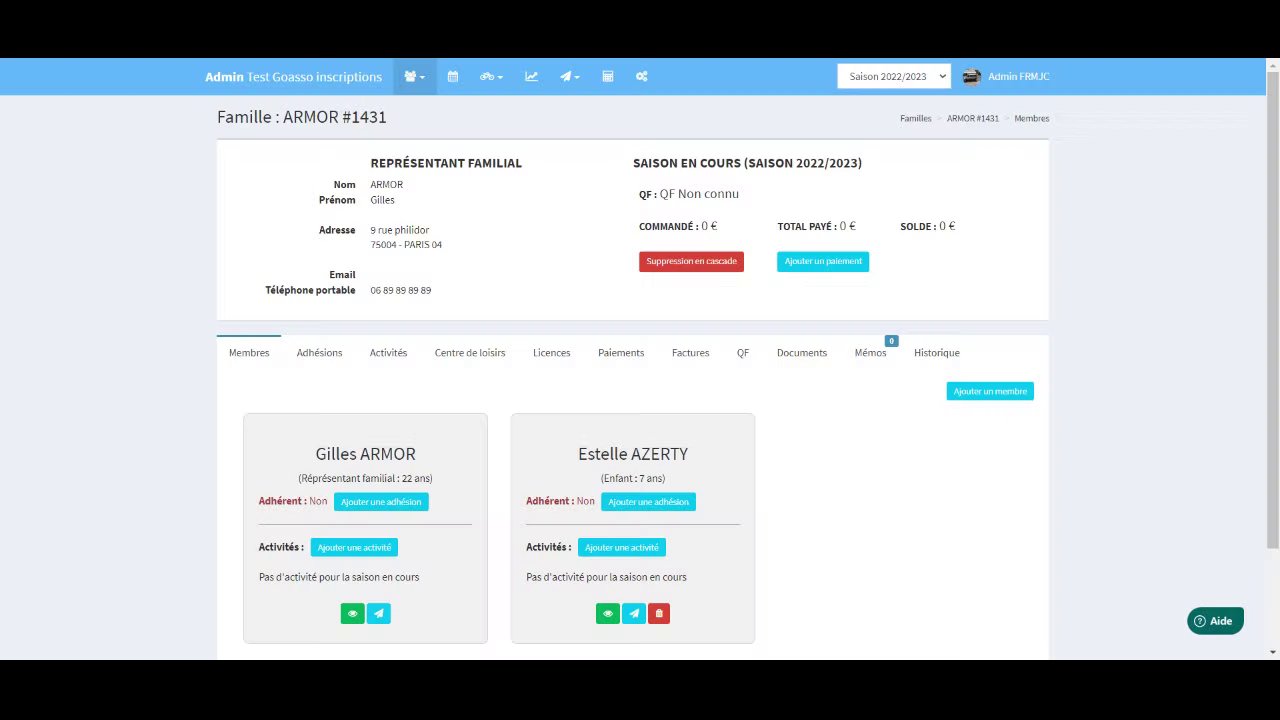Click the SOLDE : 0 € value
The image size is (1280, 720).
click(927, 226)
